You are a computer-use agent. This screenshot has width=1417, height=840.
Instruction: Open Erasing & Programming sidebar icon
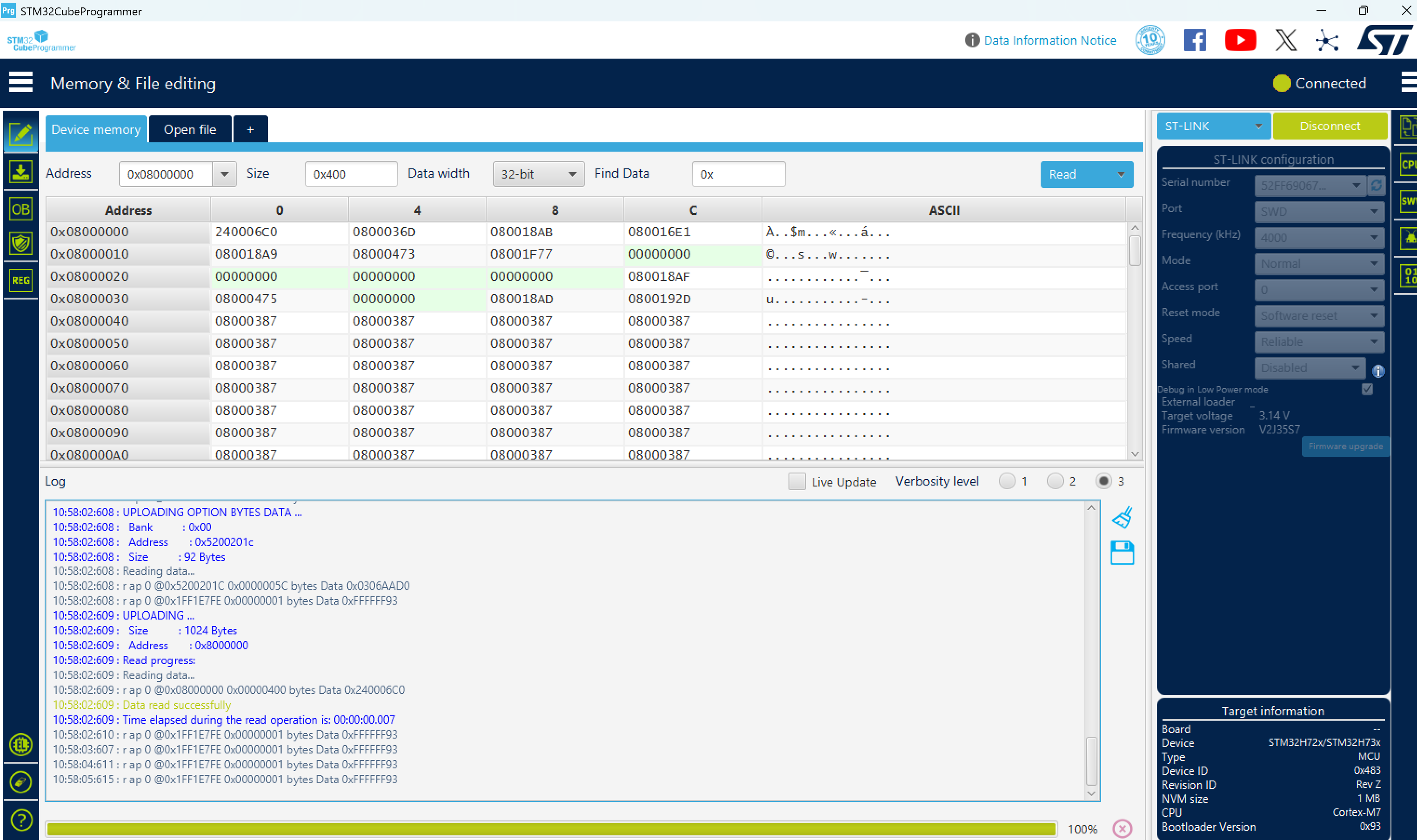21,172
